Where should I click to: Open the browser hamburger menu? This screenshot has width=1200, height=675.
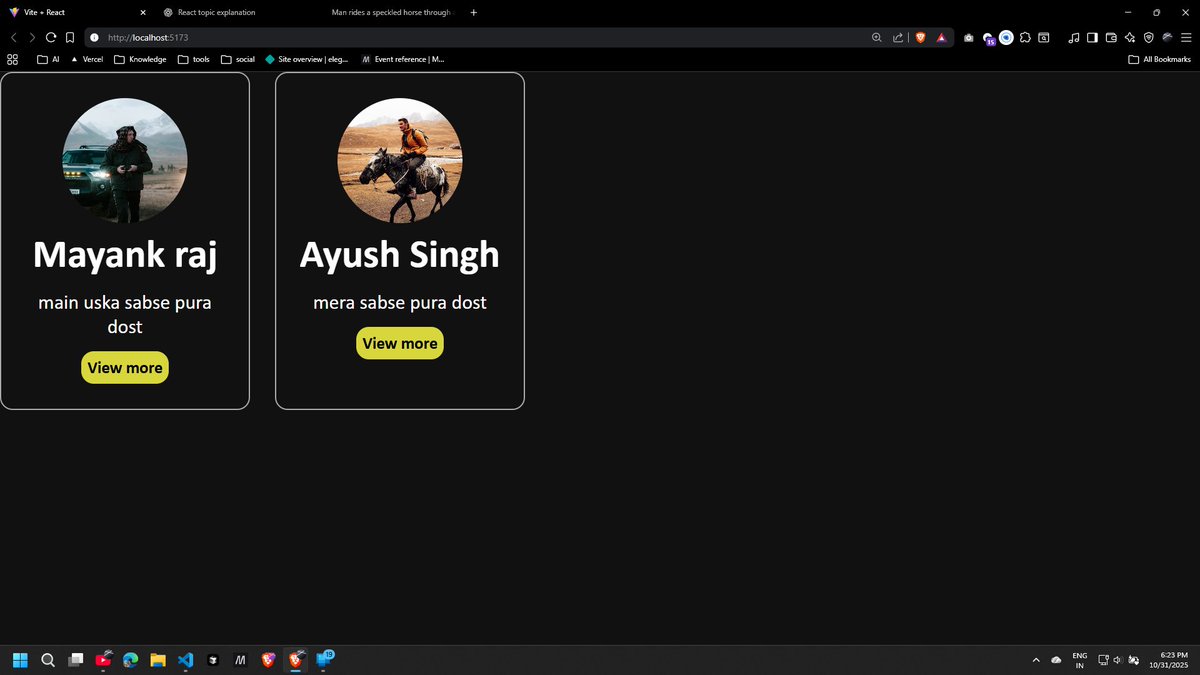tap(1187, 37)
